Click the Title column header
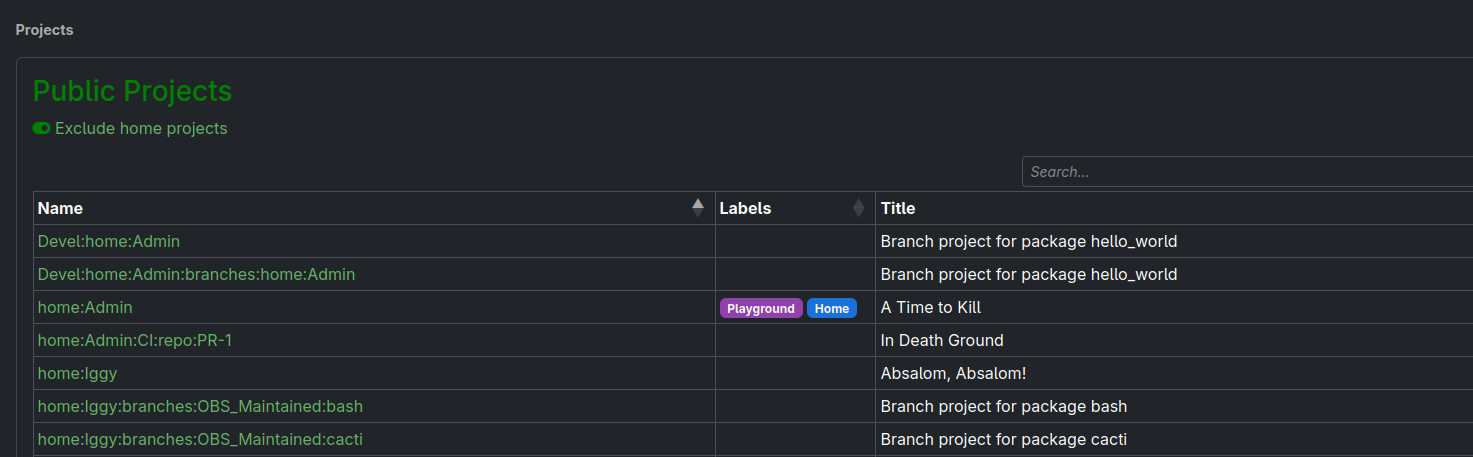The height and width of the screenshot is (457, 1473). click(897, 208)
